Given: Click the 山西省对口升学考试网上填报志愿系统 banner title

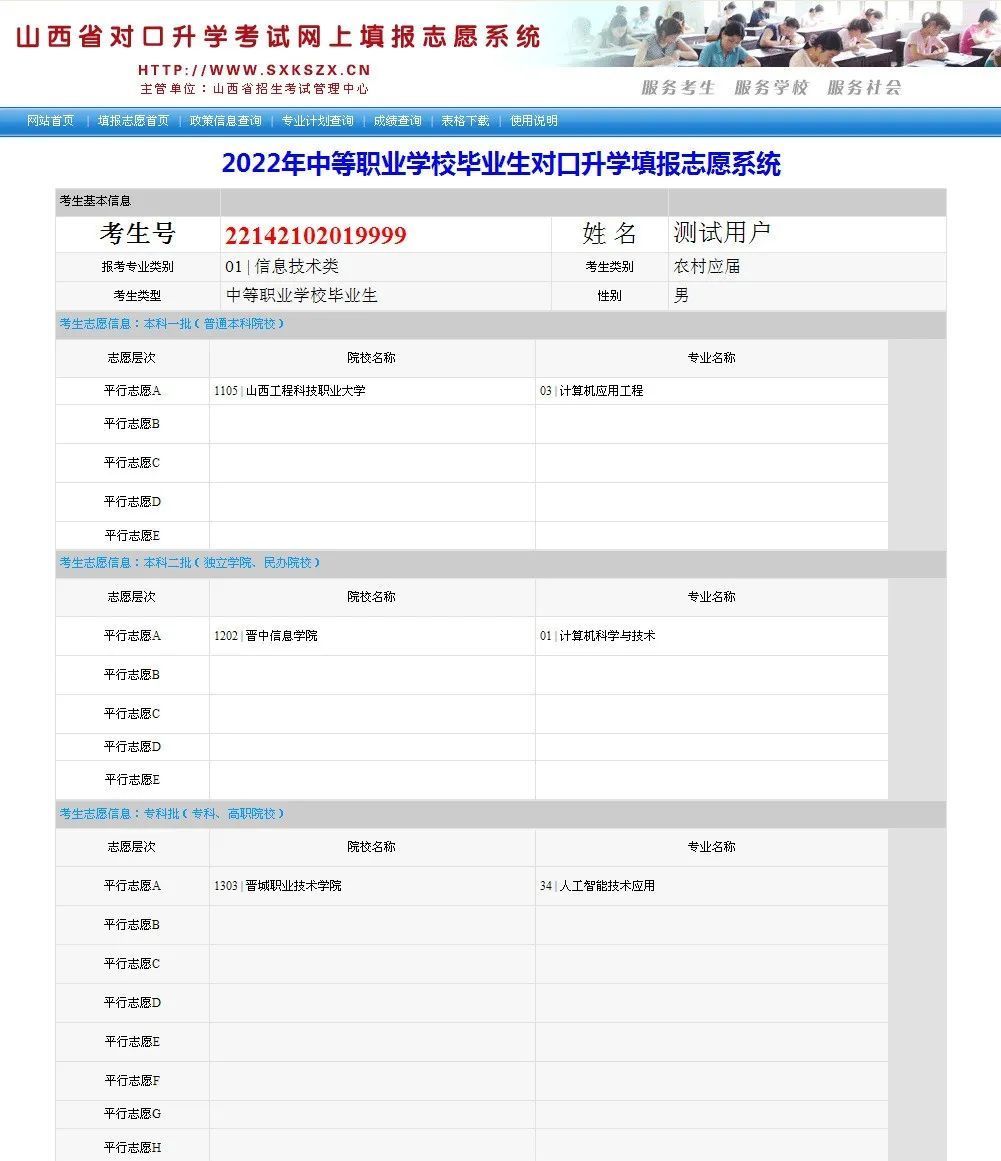Looking at the screenshot, I should coord(278,36).
